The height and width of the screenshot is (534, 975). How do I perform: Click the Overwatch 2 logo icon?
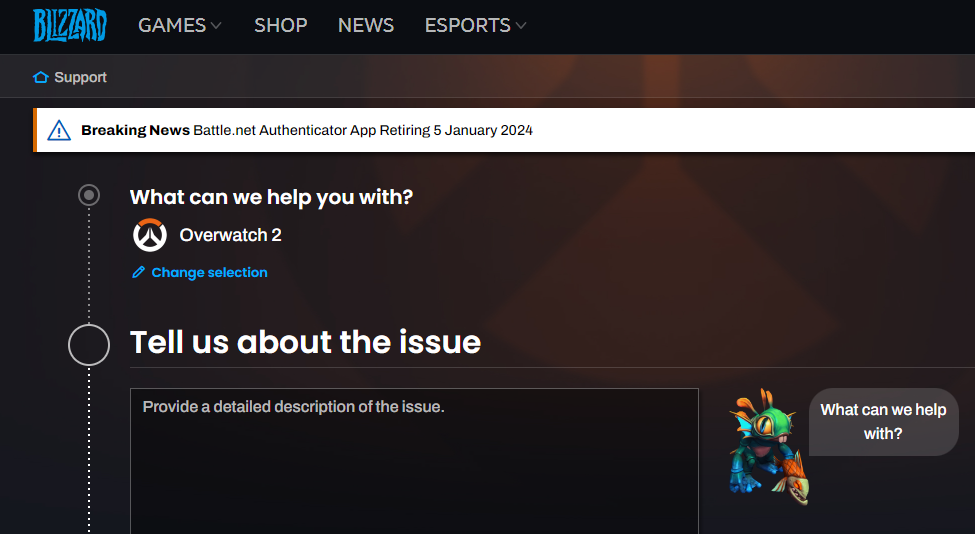pos(150,235)
